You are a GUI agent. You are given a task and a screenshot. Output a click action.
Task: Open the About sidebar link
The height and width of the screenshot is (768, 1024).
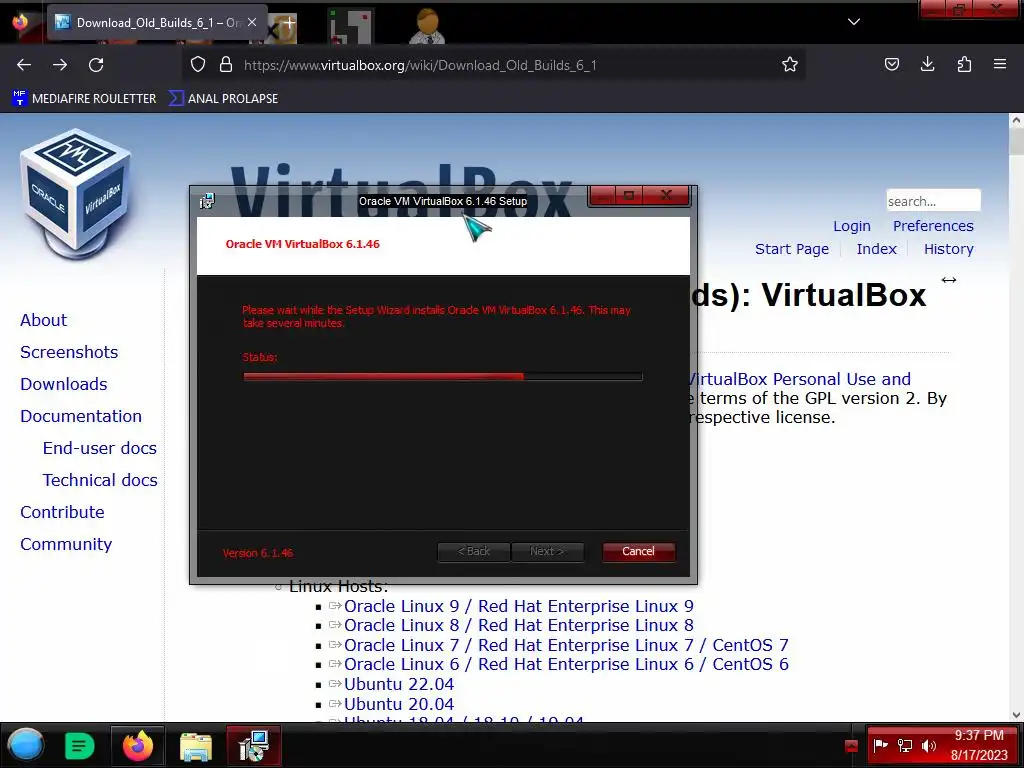click(x=43, y=320)
